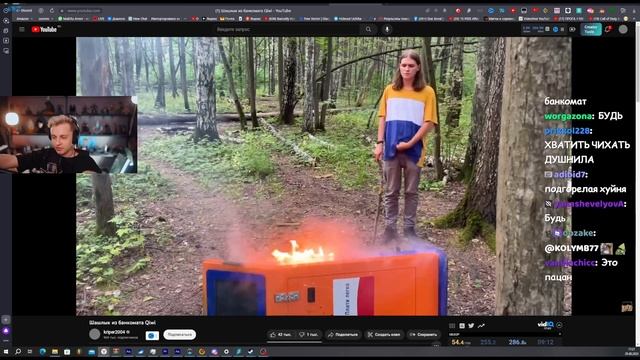Open more actions ellipsis below Сохранить
Viewport: 640px width, 360px height.
coord(436,345)
